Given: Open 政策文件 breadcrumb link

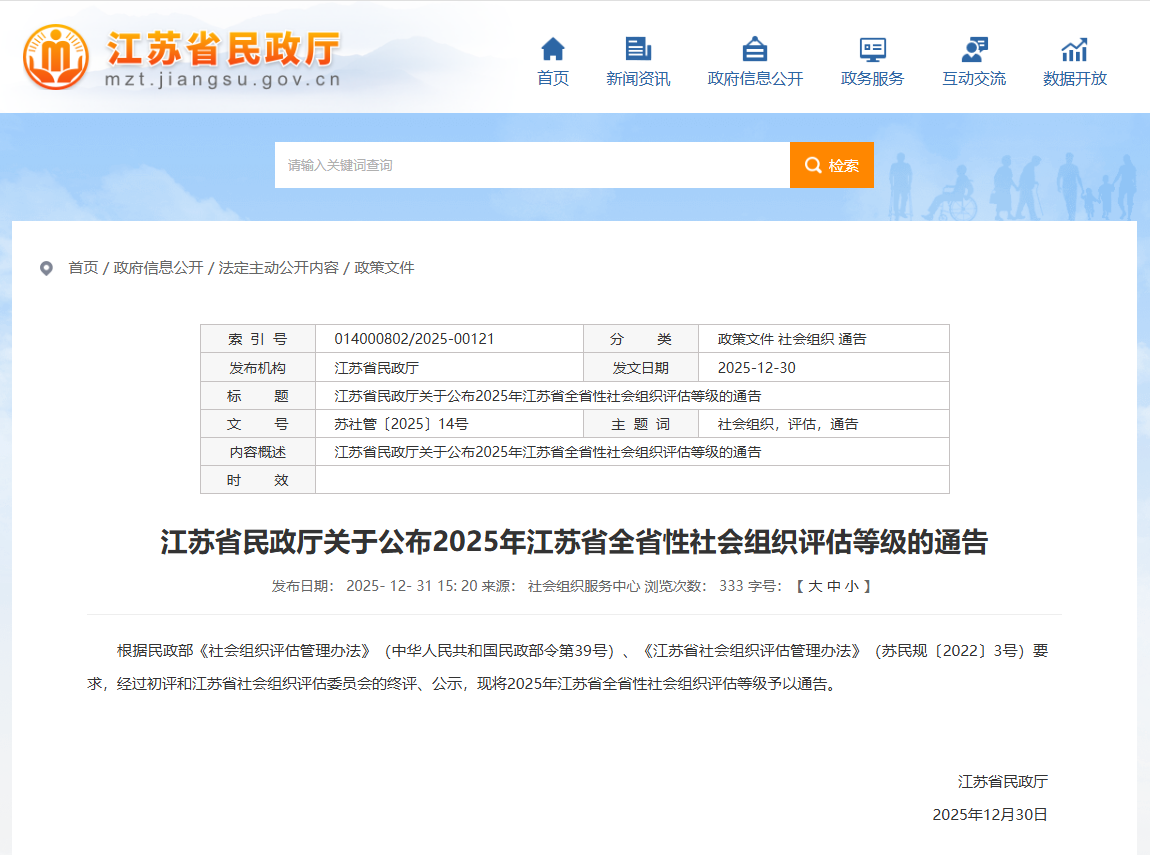Looking at the screenshot, I should [x=384, y=268].
